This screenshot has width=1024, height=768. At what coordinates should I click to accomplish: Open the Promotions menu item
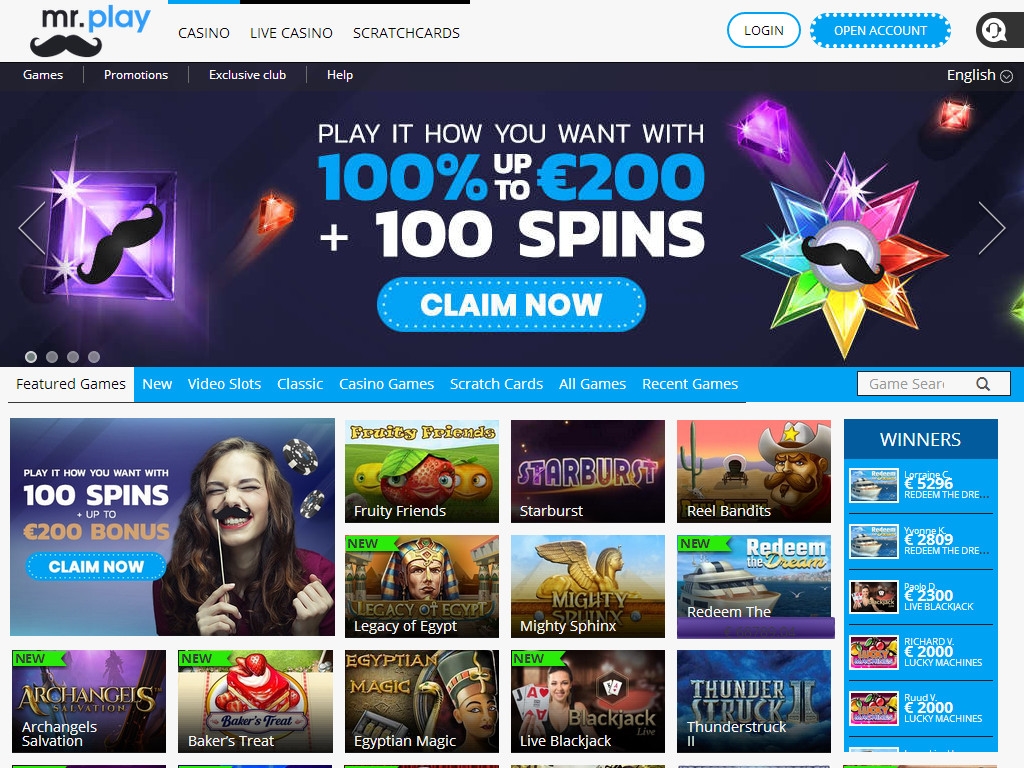pos(136,75)
